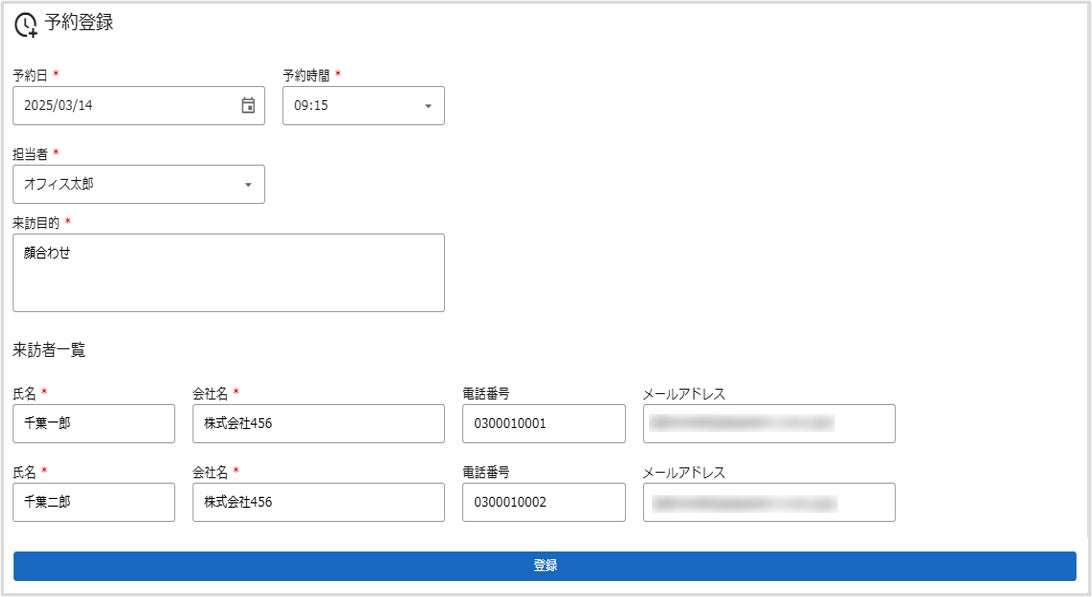Focus the 予約日 date field 2025/03/14
Viewport: 1092px width, 597px height.
click(139, 106)
